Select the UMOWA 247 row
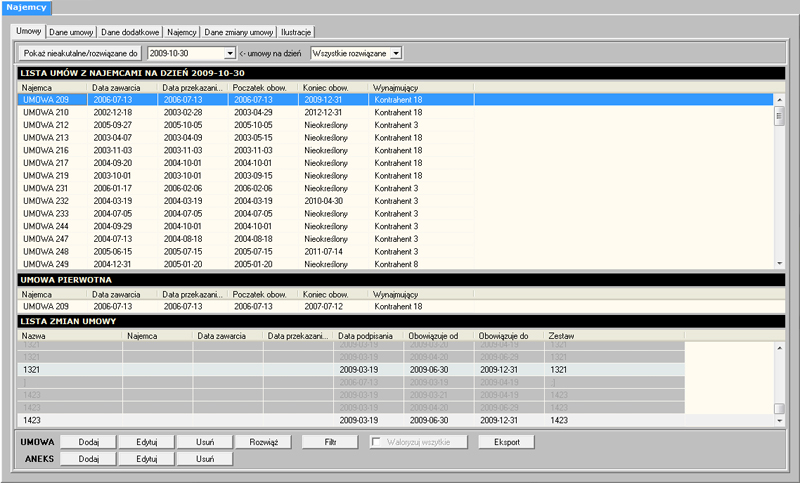The image size is (800, 483). coord(246,239)
